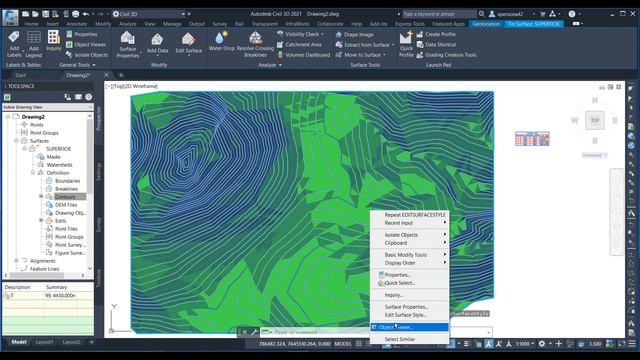Viewport: 640px width, 360px height.
Task: Toggle the status bar Customization menu icon
Action: pyautogui.click(x=632, y=344)
